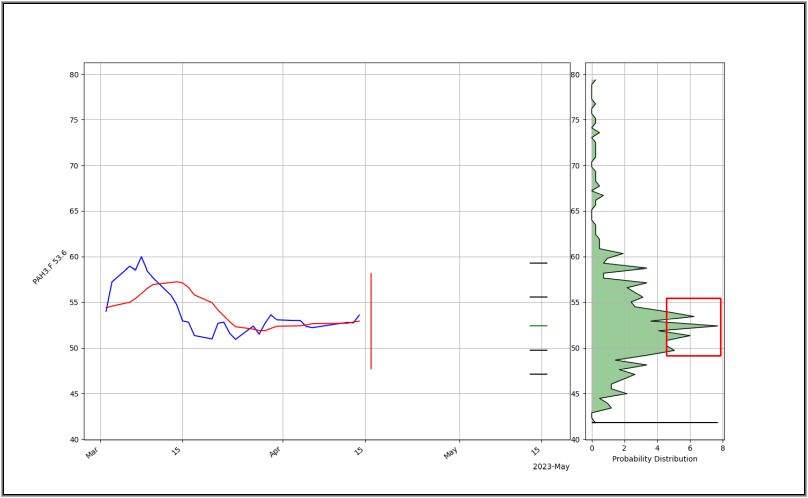808x498 pixels.
Task: Click the '2023-May' date label
Action: 550,467
